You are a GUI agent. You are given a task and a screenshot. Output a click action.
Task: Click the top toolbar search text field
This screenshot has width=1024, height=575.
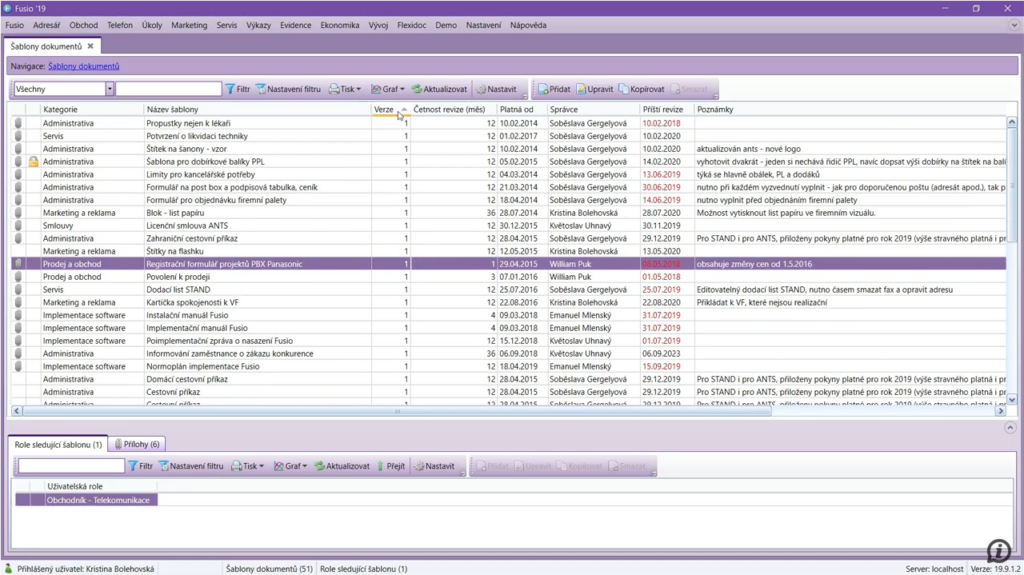point(168,89)
